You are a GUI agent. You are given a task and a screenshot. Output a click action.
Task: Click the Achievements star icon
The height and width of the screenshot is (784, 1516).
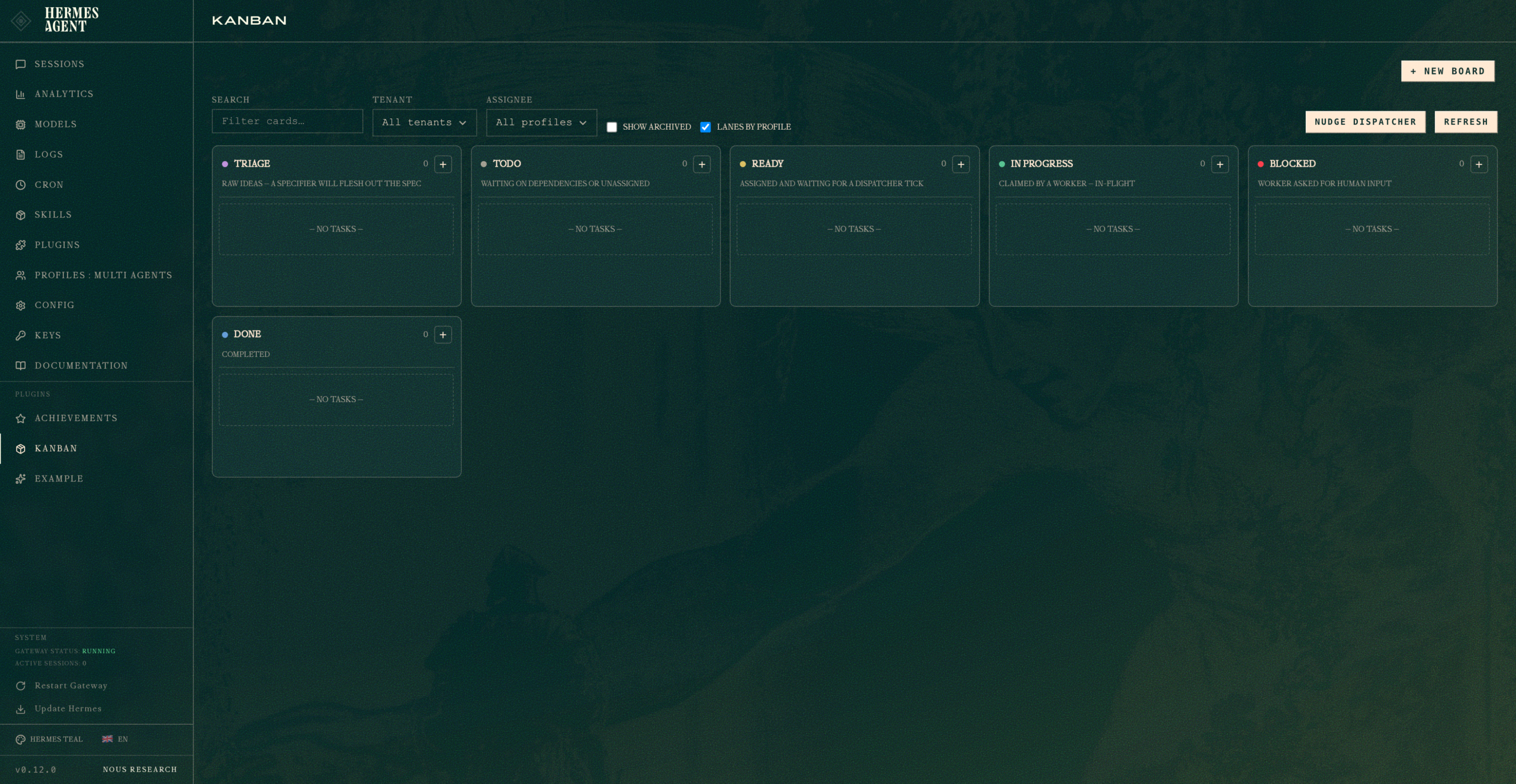(x=21, y=419)
